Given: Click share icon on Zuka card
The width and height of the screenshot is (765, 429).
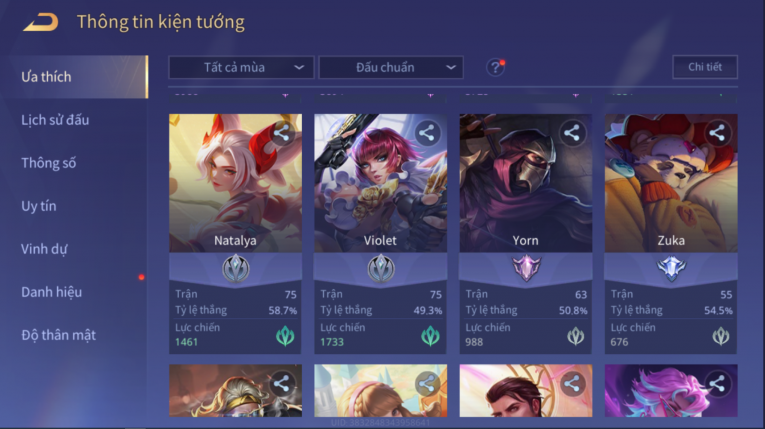Looking at the screenshot, I should (717, 133).
